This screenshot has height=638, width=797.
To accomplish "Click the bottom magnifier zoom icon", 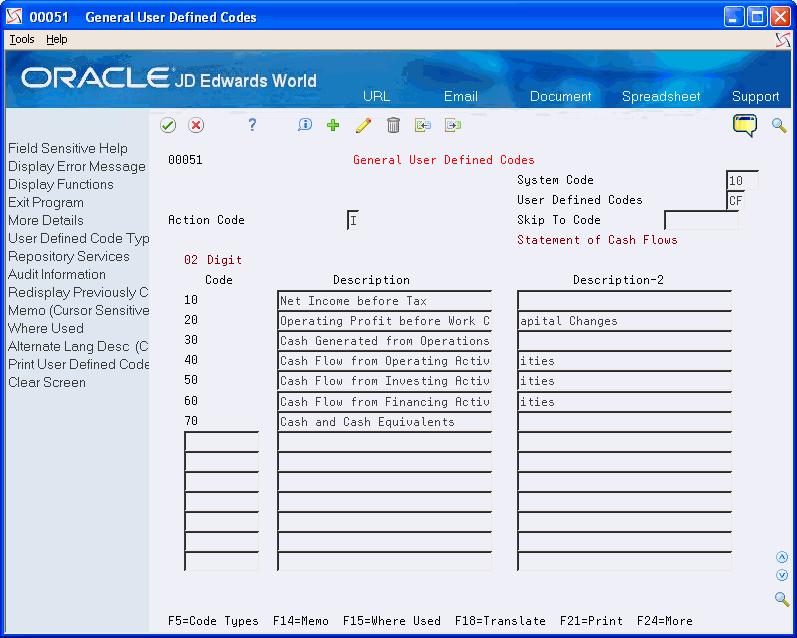I will pos(782,599).
